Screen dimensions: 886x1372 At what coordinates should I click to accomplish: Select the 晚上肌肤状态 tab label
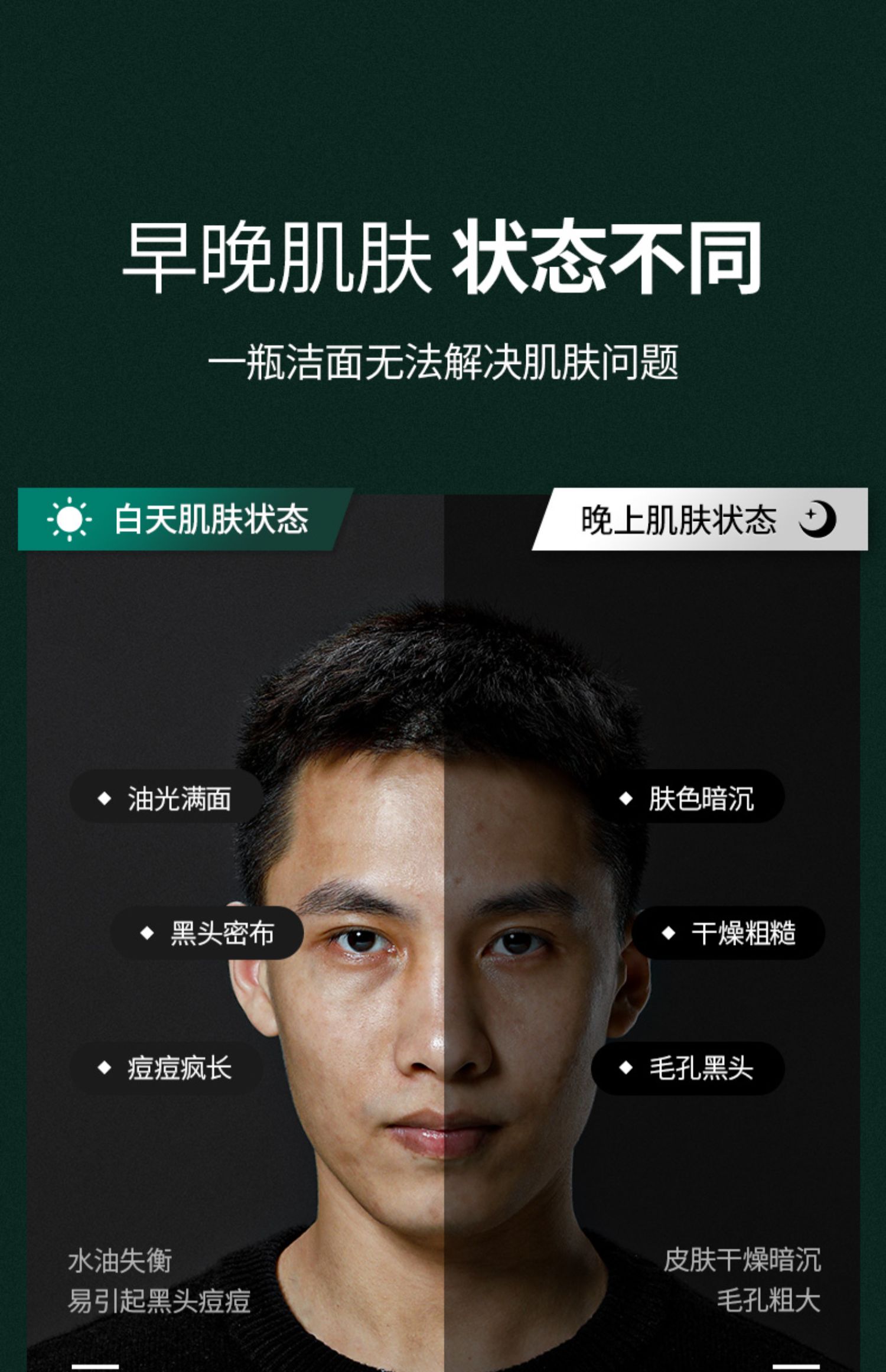coord(679,520)
